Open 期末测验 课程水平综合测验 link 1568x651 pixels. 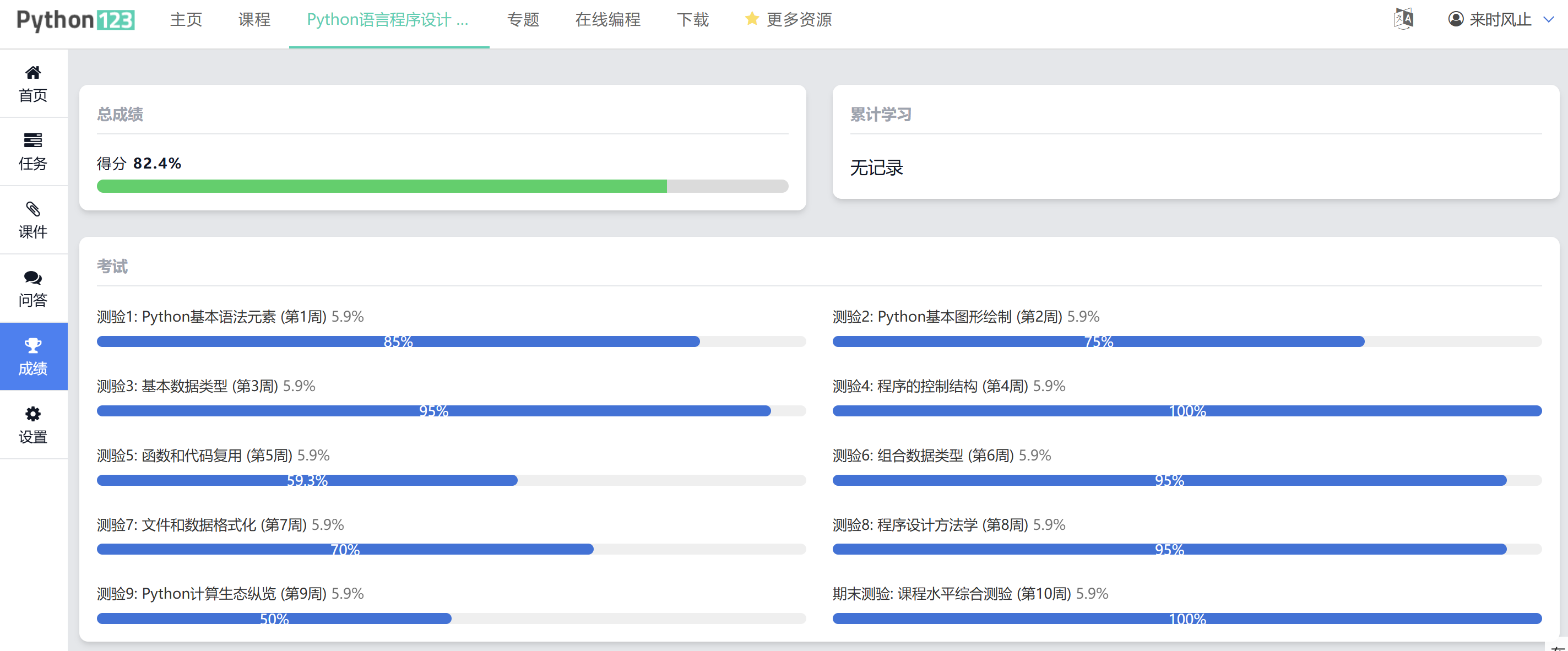951,594
